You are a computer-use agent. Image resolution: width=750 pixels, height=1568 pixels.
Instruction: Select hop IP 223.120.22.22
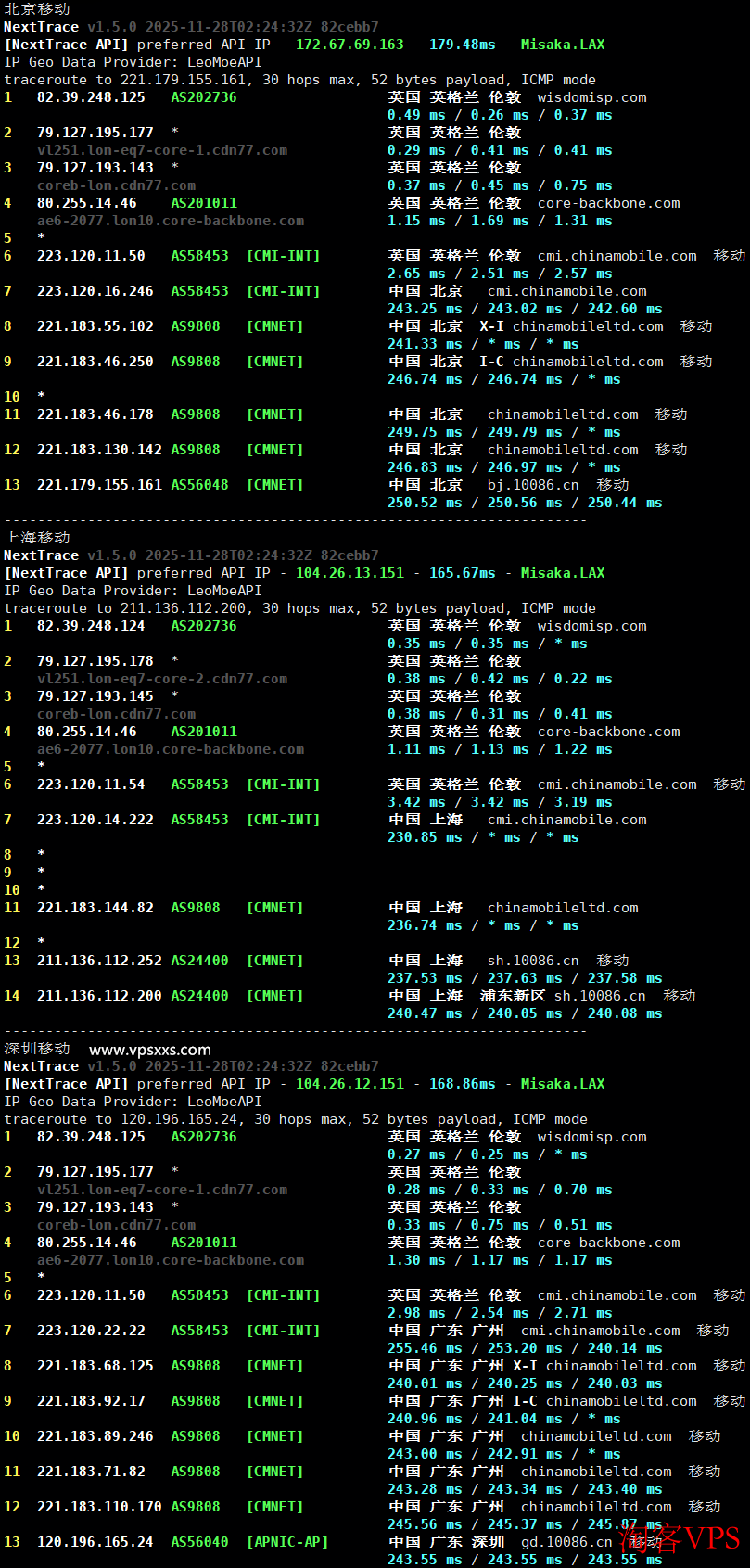click(x=91, y=1331)
